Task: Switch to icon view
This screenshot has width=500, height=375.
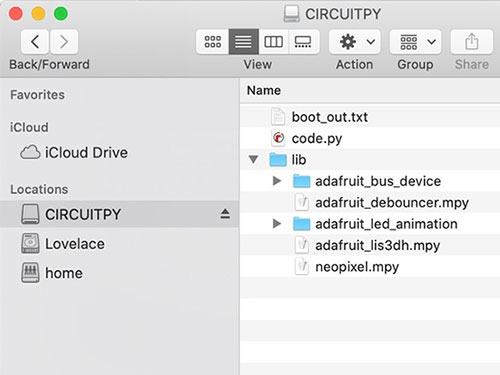Action: pos(213,42)
